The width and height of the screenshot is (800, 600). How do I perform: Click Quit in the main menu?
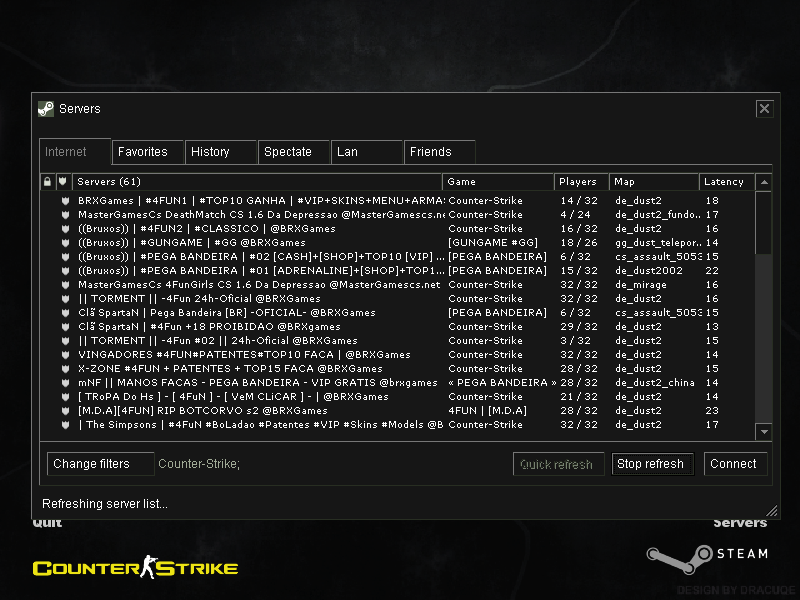pyautogui.click(x=47, y=522)
